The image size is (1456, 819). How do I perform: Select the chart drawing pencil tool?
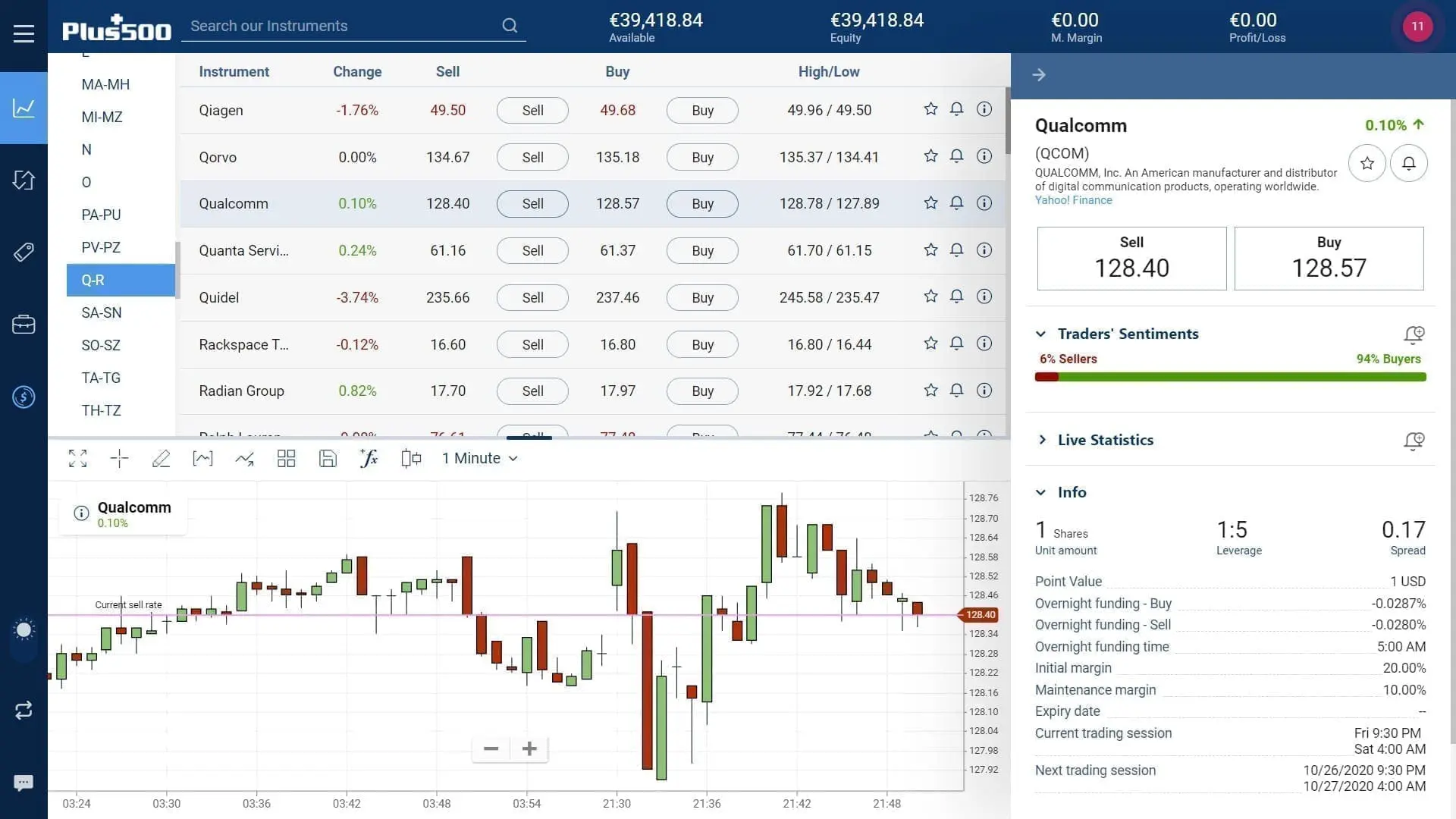click(161, 458)
